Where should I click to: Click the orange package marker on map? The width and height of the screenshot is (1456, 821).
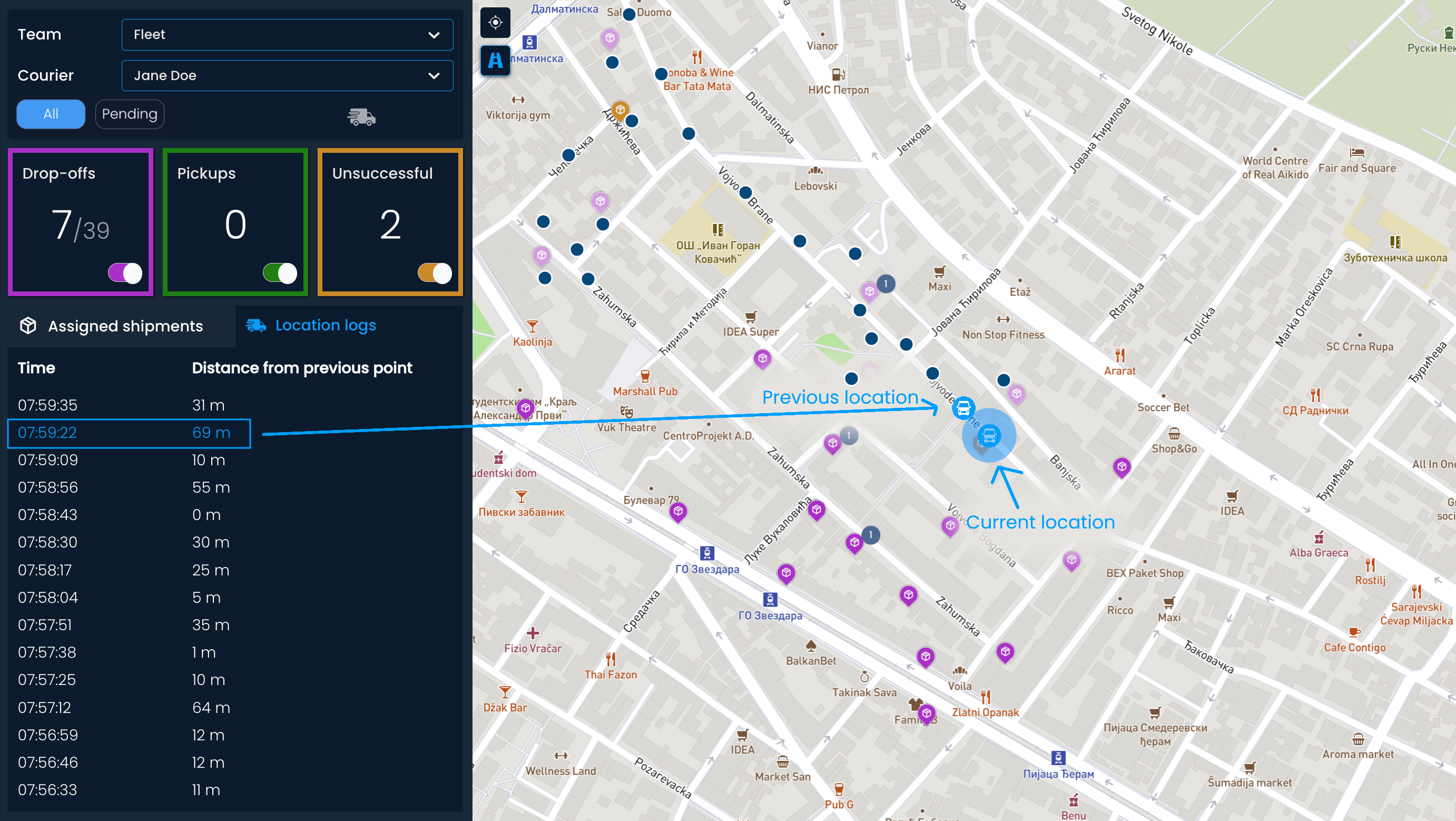(x=620, y=110)
